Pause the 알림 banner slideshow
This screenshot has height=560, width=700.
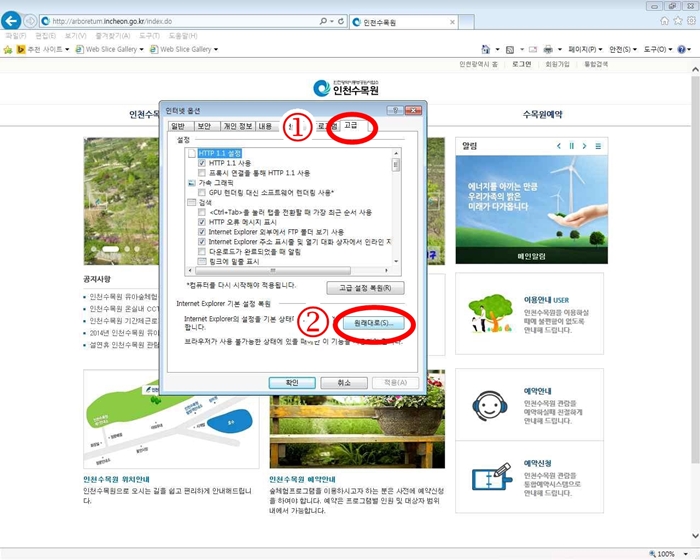pos(571,146)
